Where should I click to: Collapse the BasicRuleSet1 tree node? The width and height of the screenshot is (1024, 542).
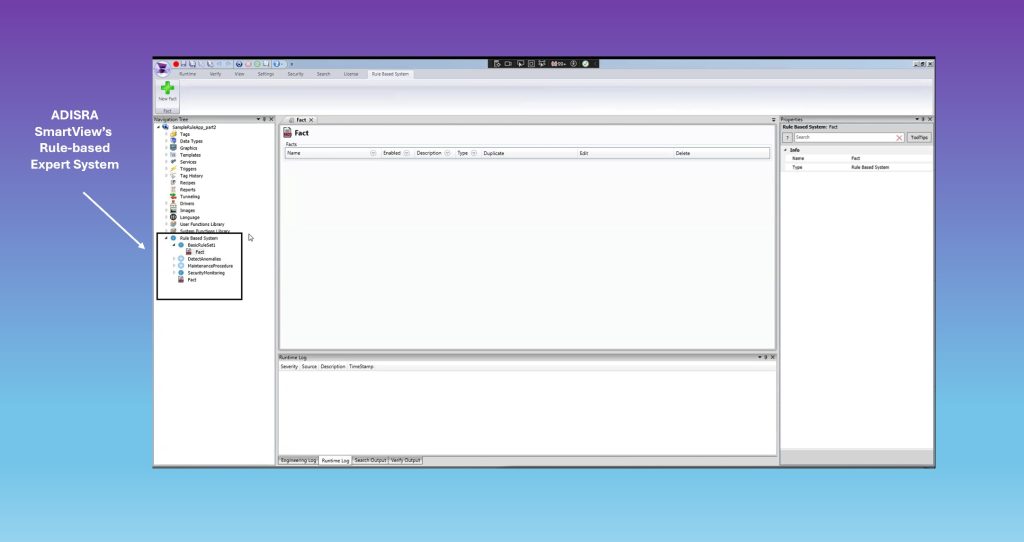(174, 246)
